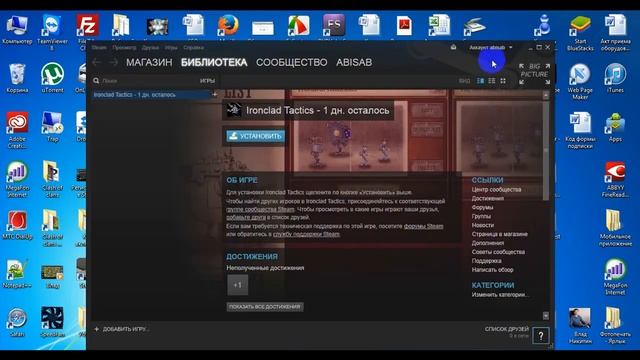
Task: Open uTorrent desktop shortcut
Action: pos(52,78)
